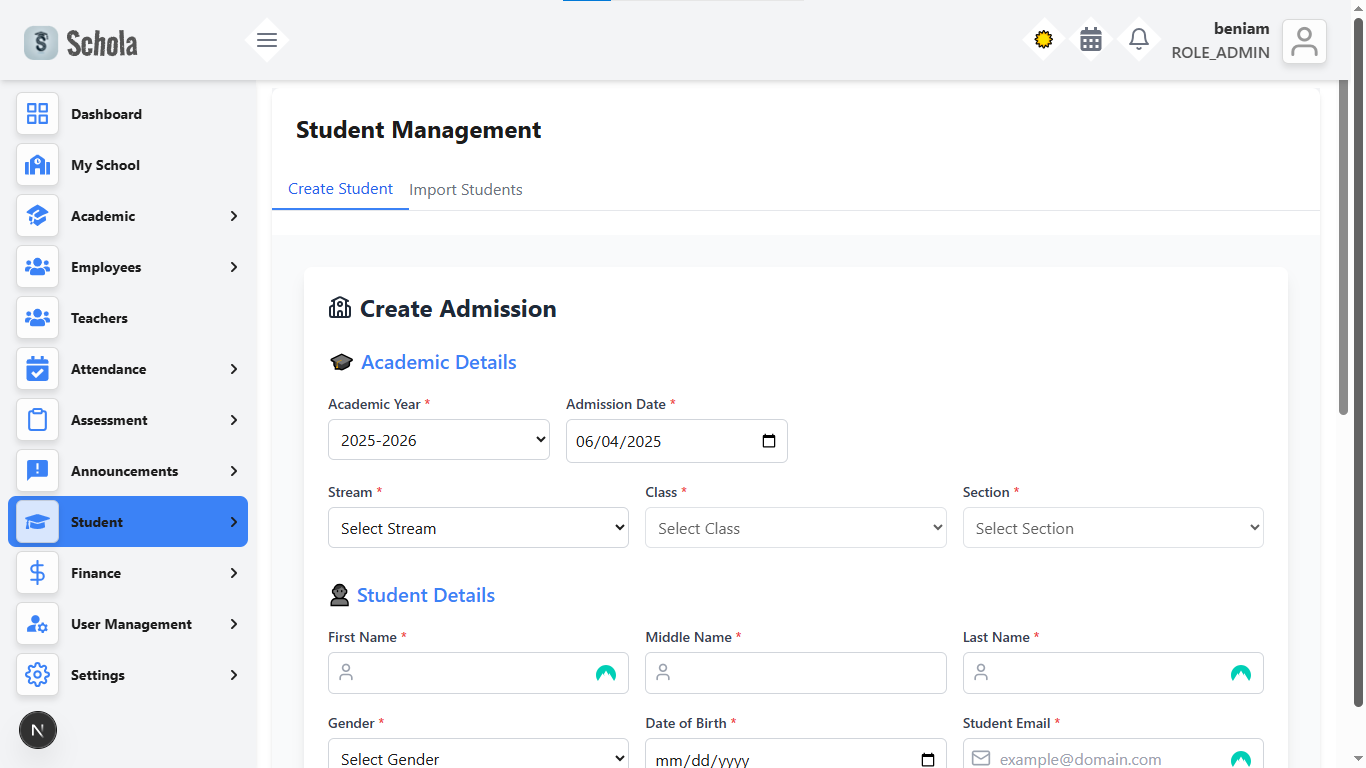Click the user profile icon top right

coord(1304,41)
